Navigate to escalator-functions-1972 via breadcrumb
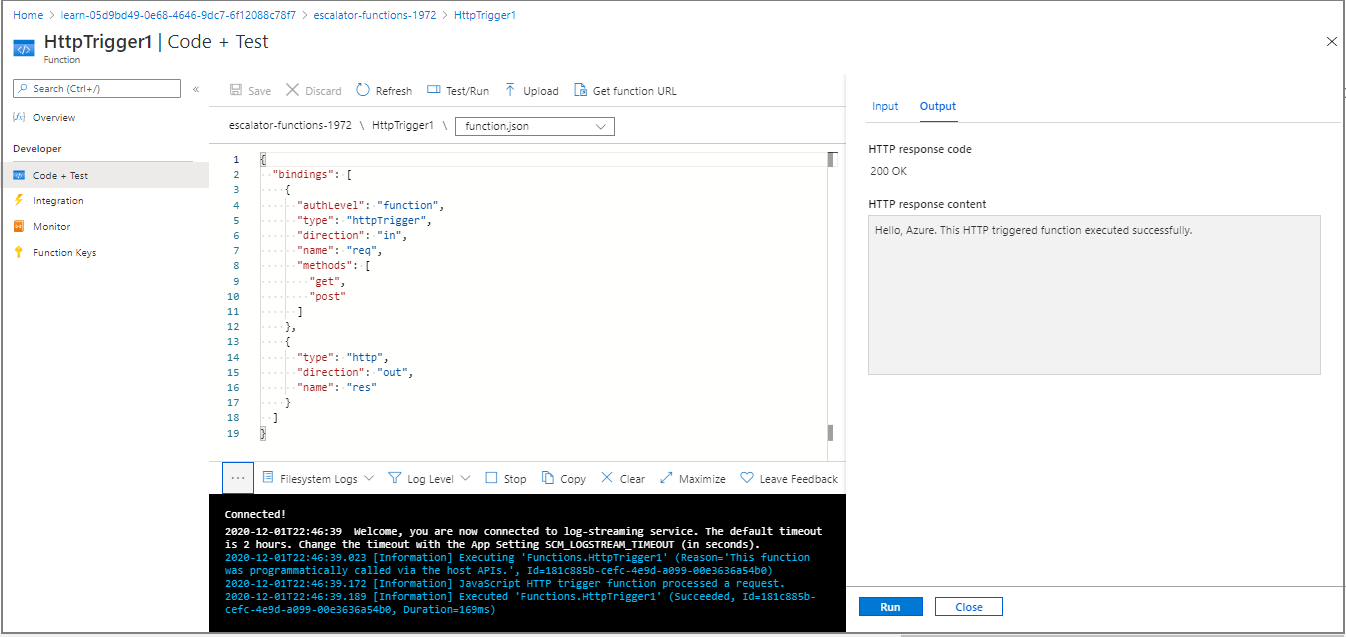This screenshot has height=637, width=1346. click(374, 14)
